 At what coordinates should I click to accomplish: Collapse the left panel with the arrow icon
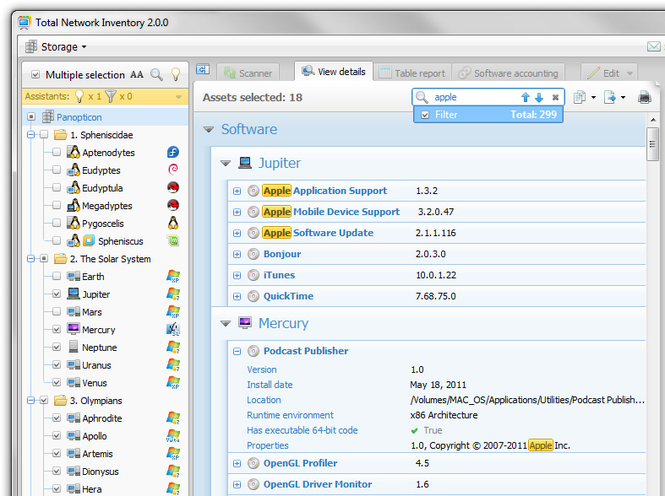click(x=203, y=69)
